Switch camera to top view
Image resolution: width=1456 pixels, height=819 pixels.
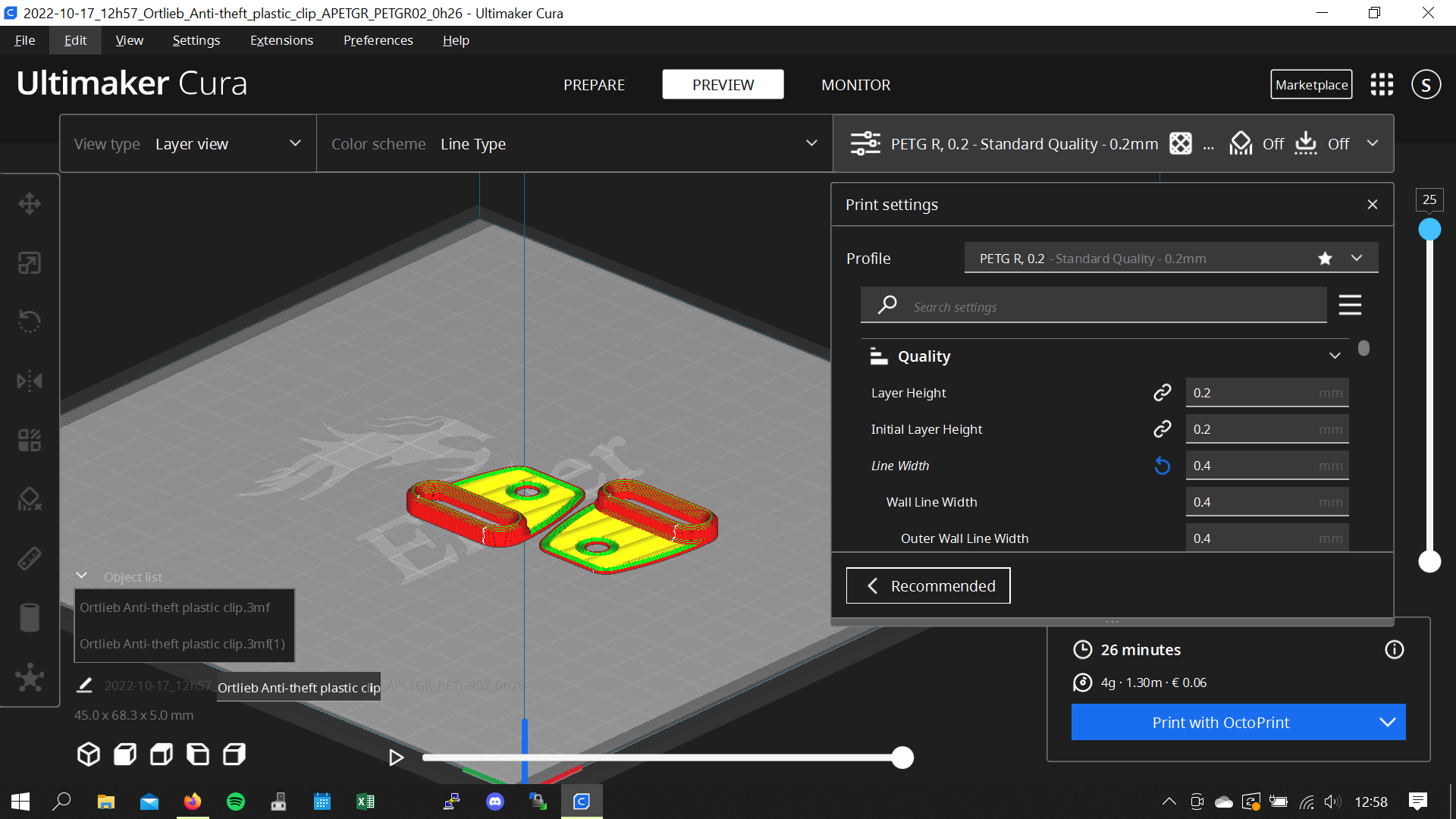[x=162, y=754]
